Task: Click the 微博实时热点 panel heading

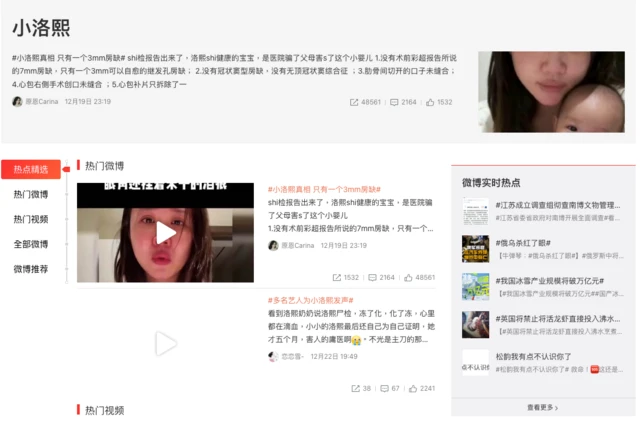Action: tap(491, 183)
